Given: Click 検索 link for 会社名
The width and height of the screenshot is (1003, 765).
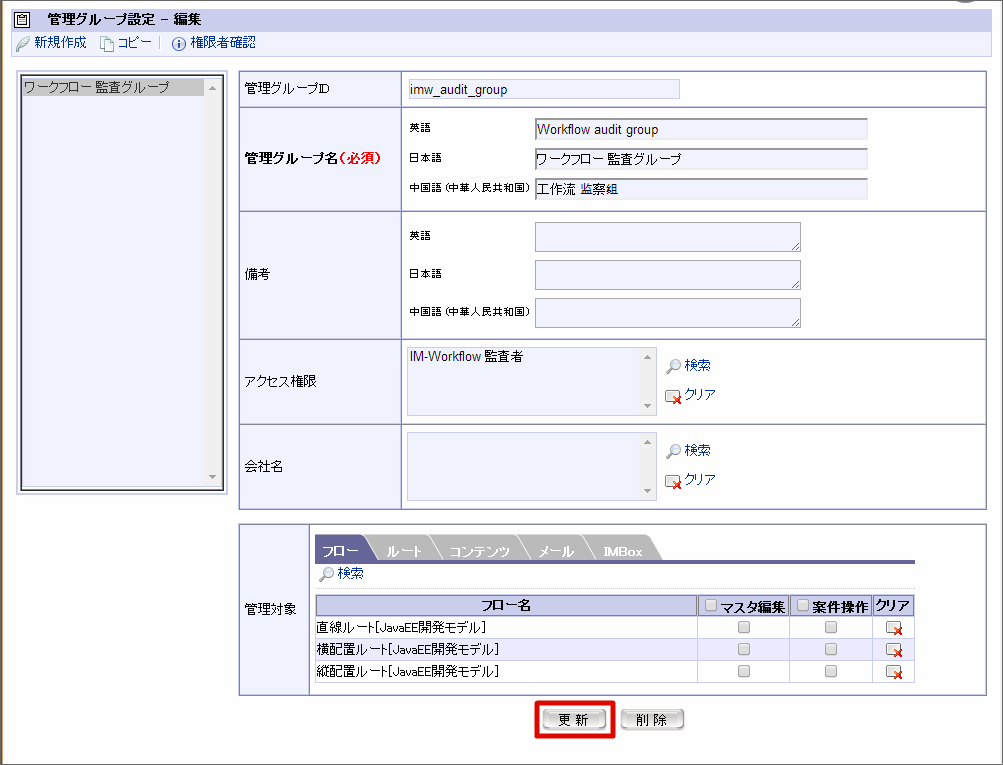Looking at the screenshot, I should (697, 450).
